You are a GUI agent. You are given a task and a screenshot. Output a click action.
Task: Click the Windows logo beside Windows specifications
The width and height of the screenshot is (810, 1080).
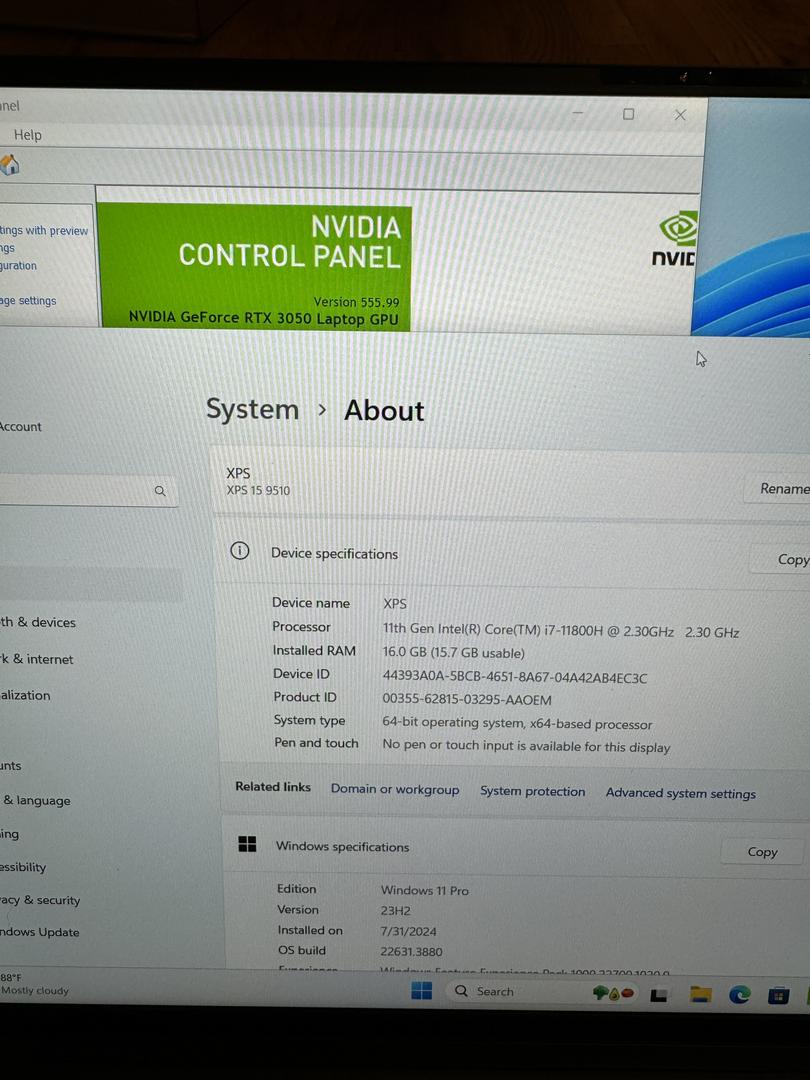247,844
